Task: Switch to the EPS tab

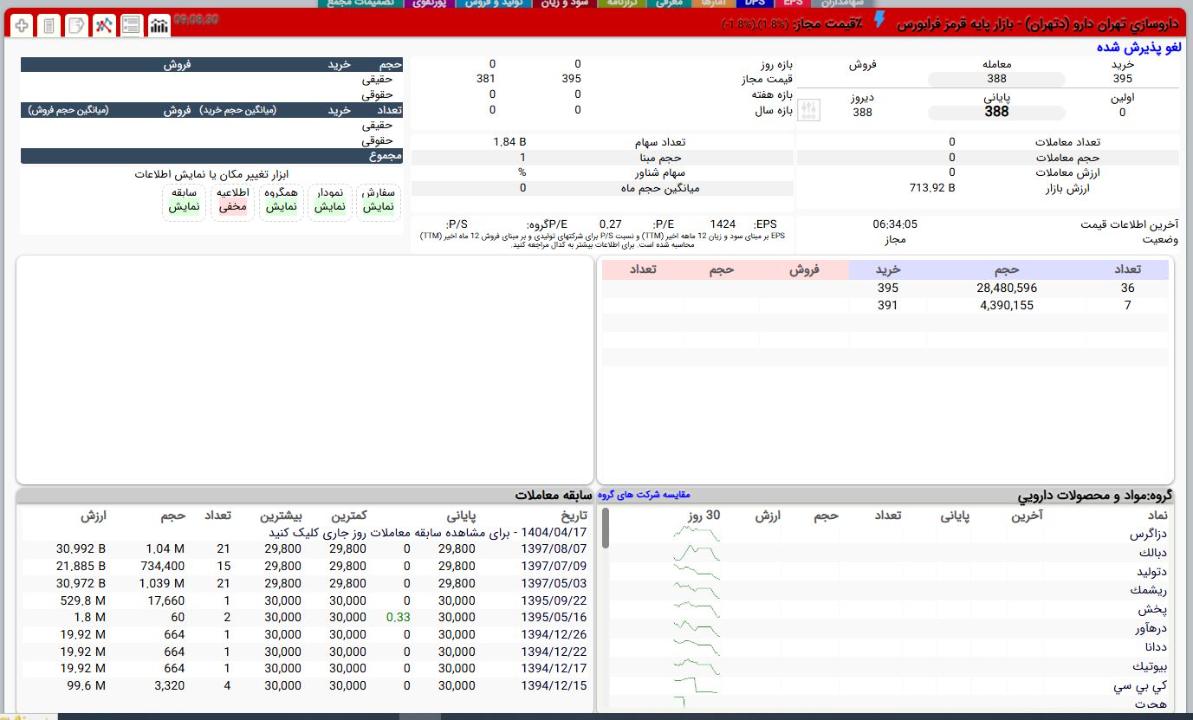Action: point(794,4)
